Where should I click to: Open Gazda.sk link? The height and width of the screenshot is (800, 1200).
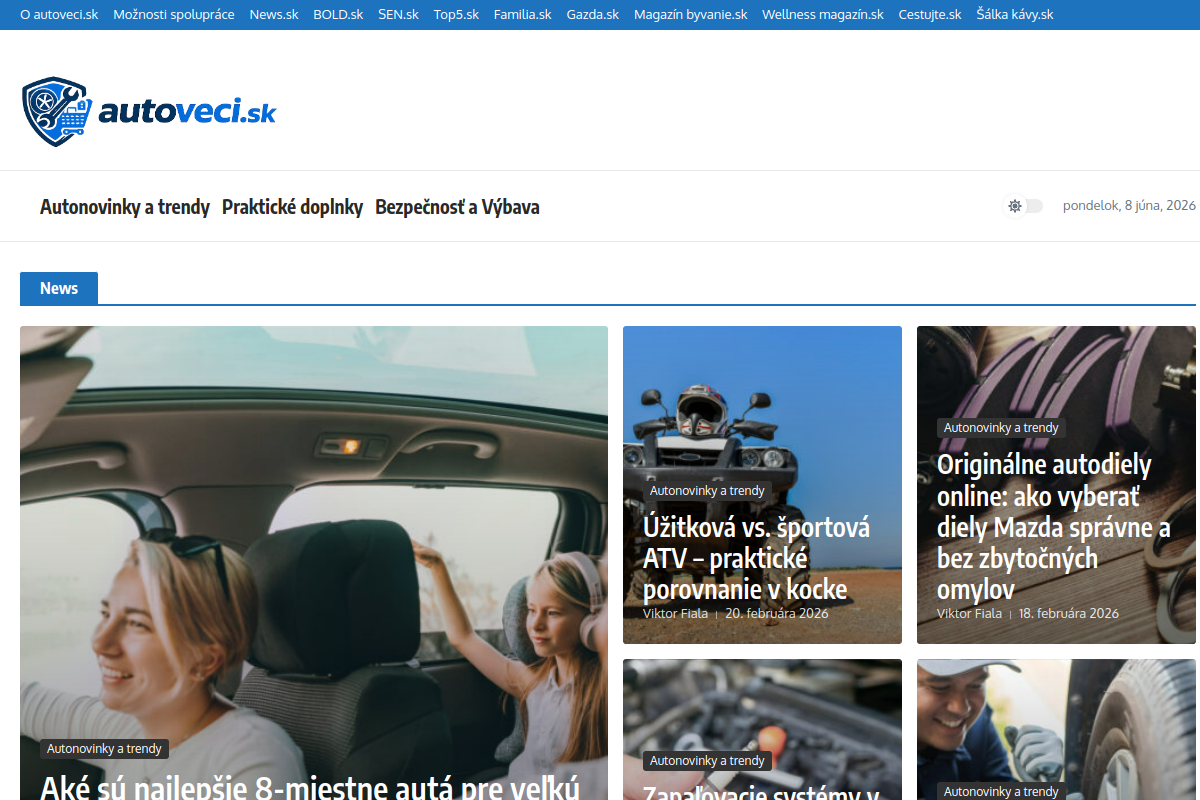click(x=593, y=15)
